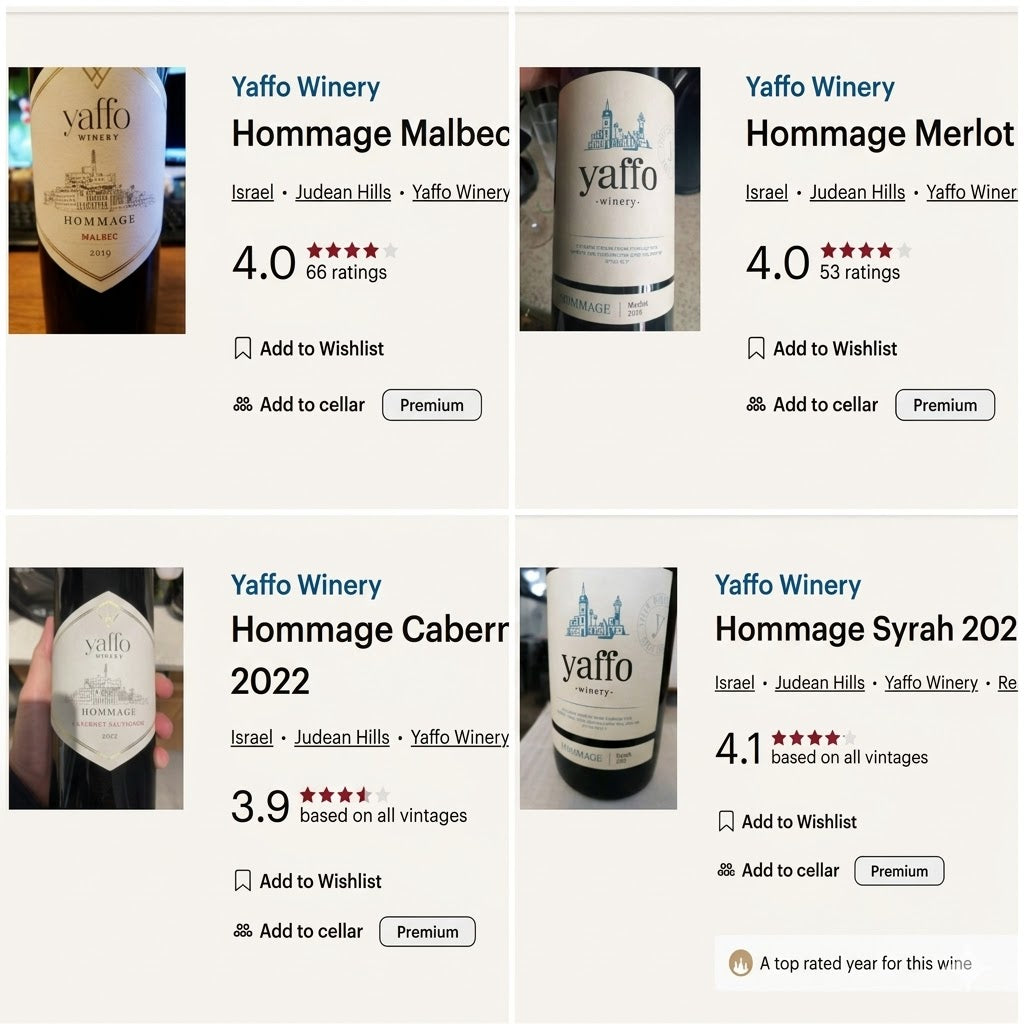
Task: Click the bookmark icon on Hommage Malbec
Action: pos(242,348)
